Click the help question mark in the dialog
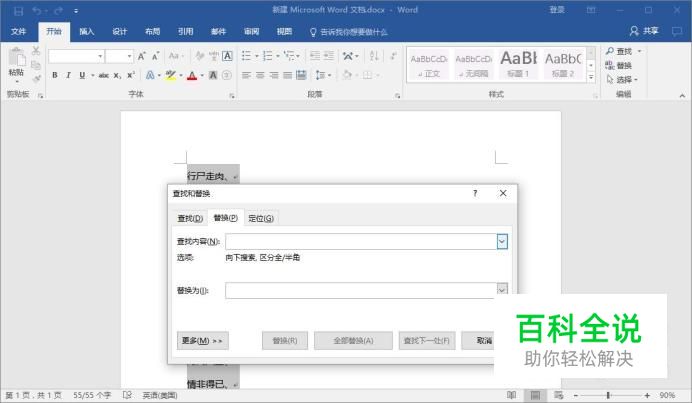Viewport: 692px width, 403px height. [x=475, y=193]
